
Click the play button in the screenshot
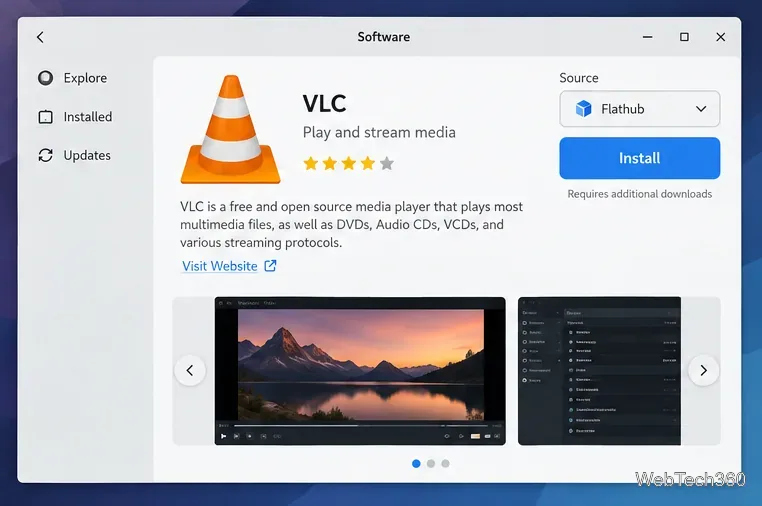pos(223,436)
